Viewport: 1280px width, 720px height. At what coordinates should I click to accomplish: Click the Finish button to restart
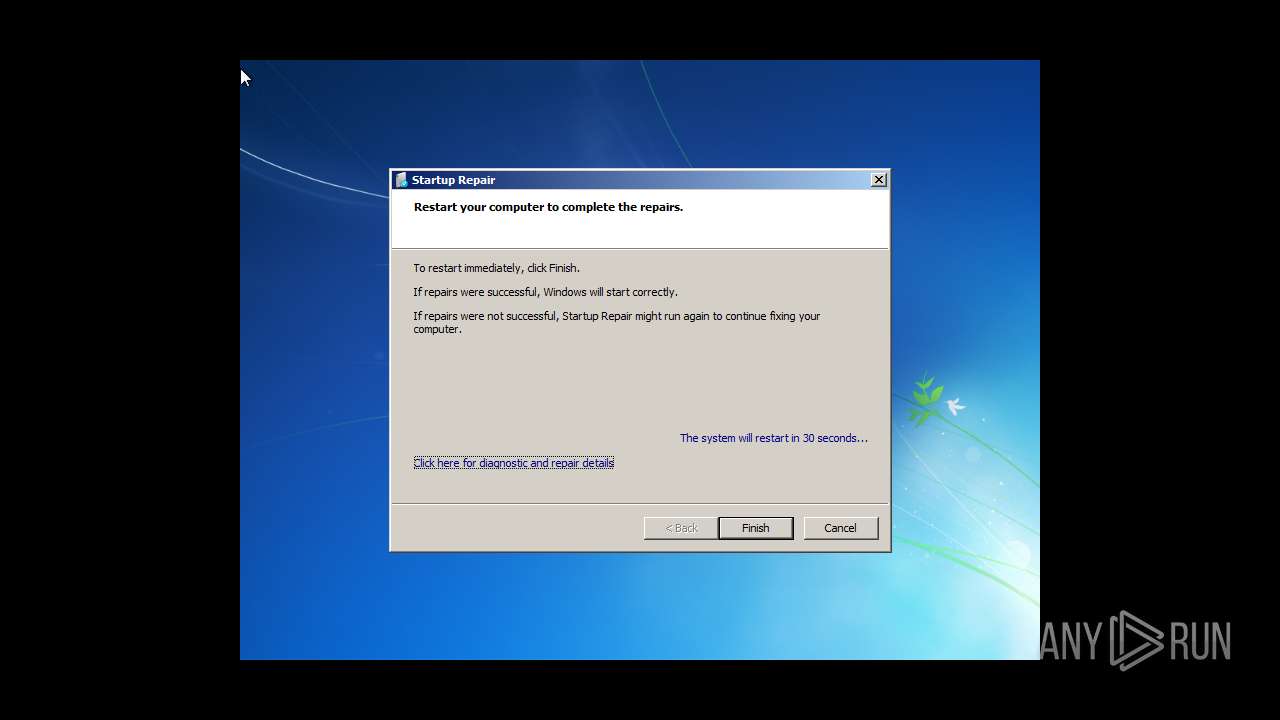click(755, 528)
